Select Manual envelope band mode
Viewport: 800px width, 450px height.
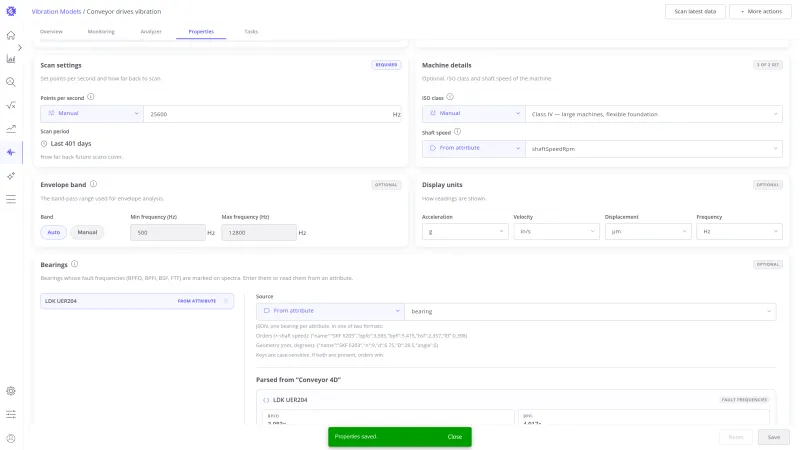(87, 232)
